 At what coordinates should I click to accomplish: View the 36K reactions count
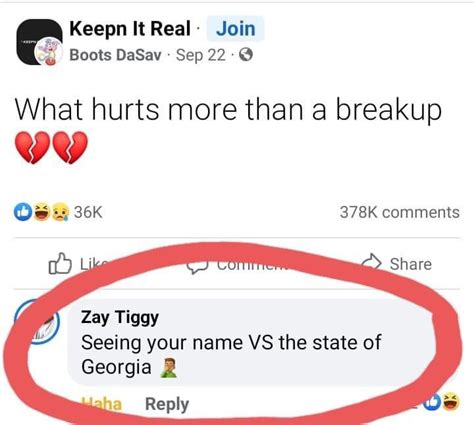(88, 212)
